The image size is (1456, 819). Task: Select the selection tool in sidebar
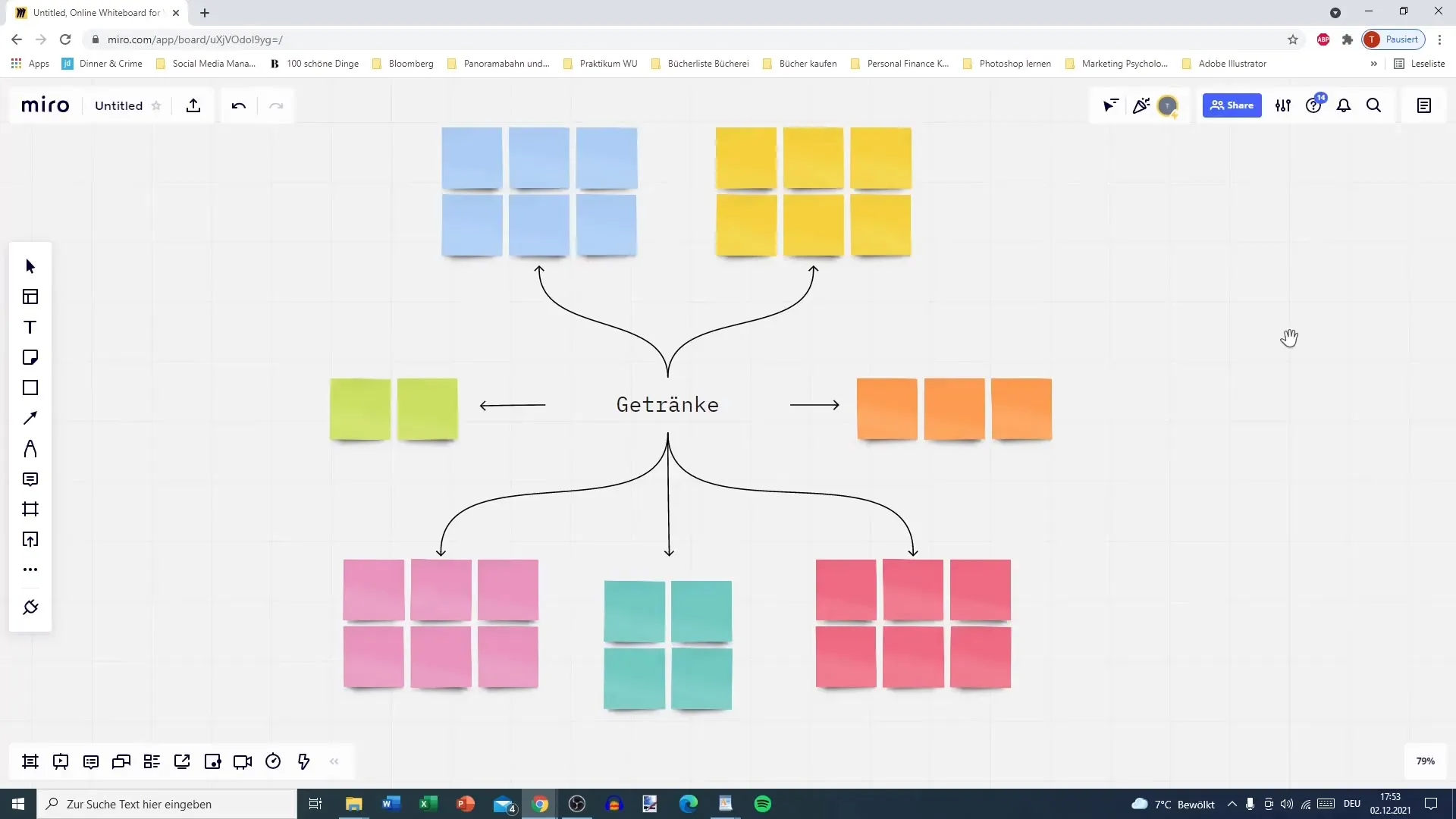click(30, 265)
